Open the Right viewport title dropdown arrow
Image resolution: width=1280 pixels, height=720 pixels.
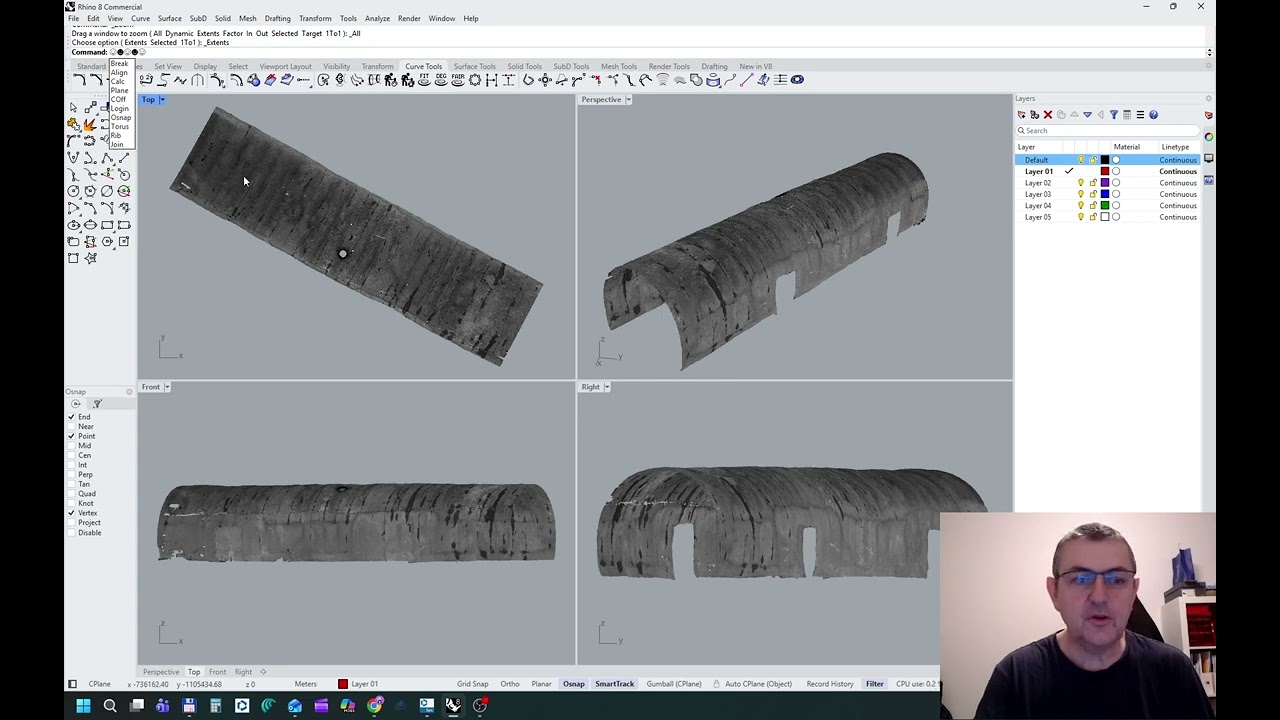point(607,387)
